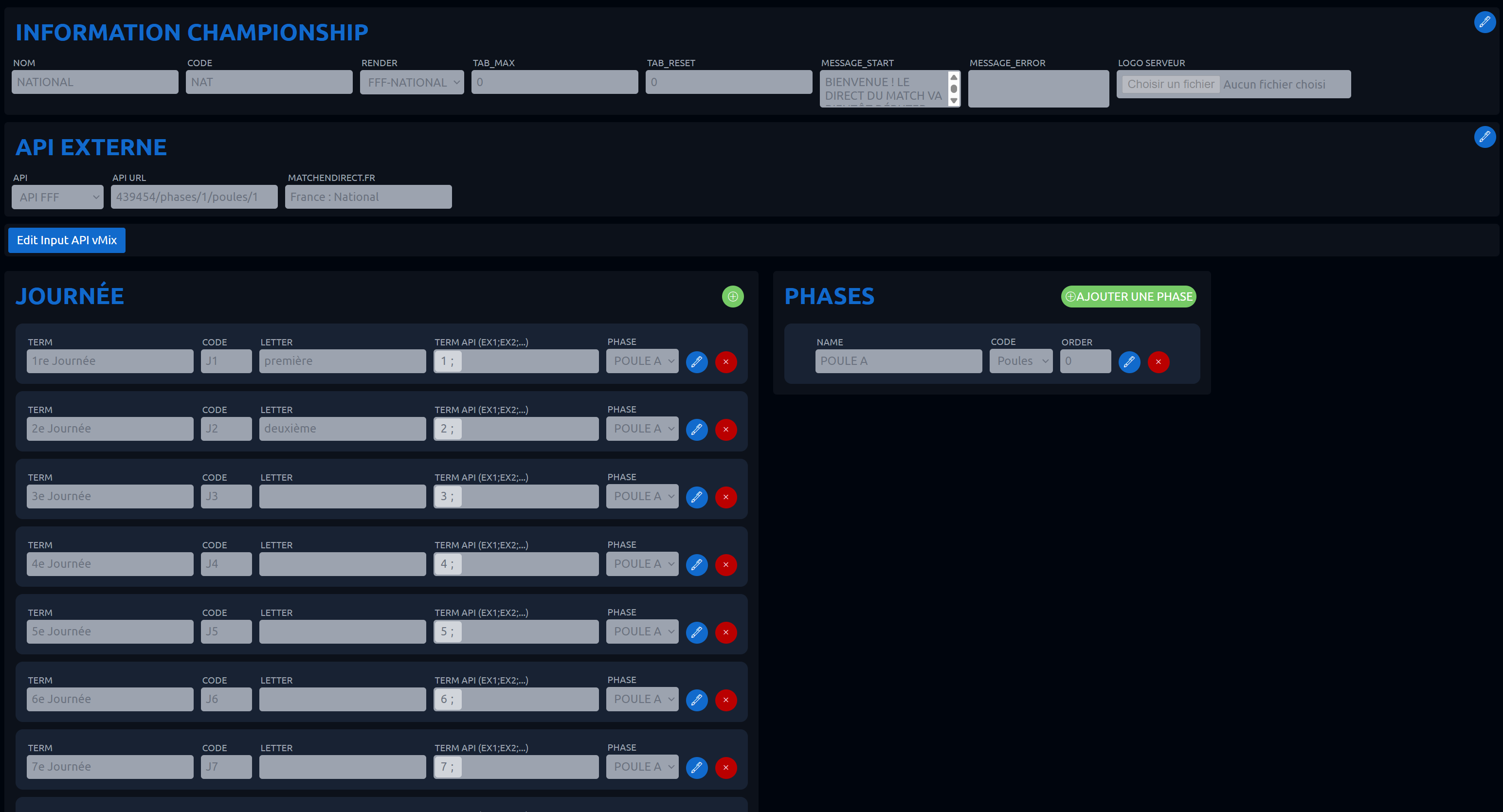1503x812 pixels.
Task: Click the NOM field containing NATIONAL
Action: [x=95, y=82]
